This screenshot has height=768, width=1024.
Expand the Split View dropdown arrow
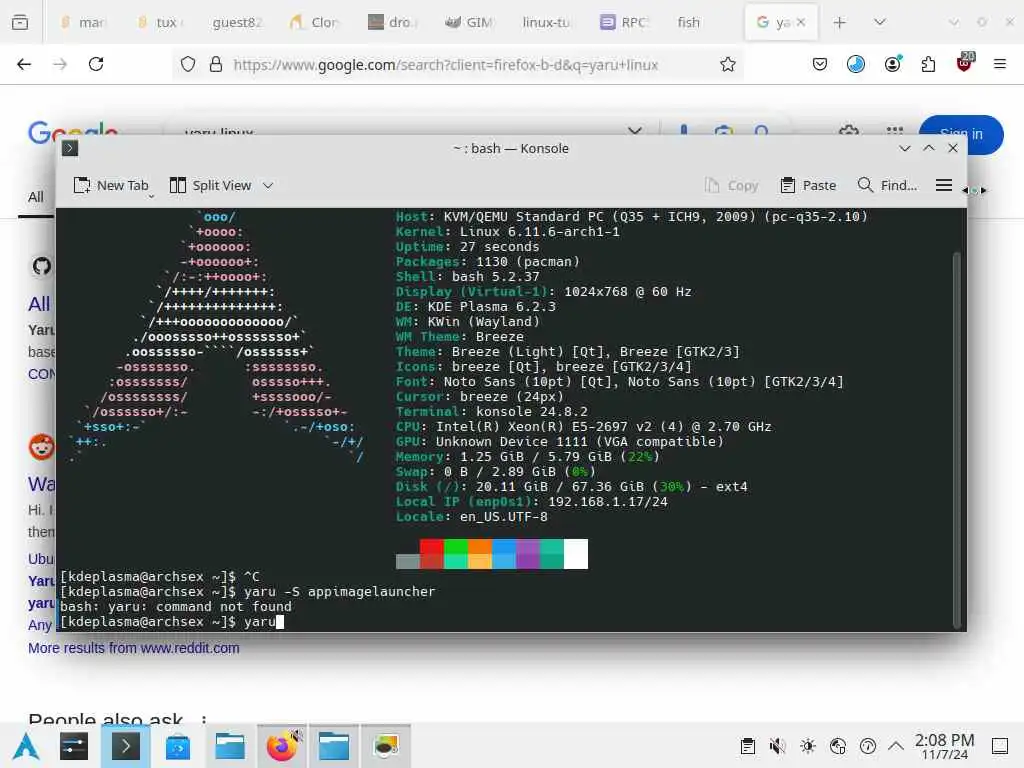(268, 185)
